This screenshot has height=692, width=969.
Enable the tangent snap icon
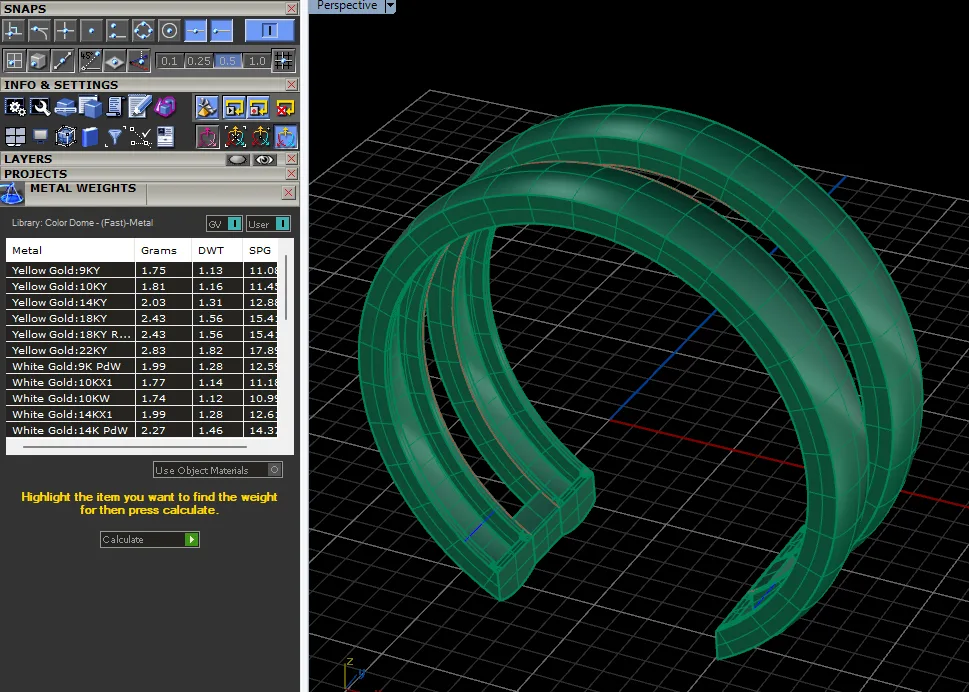click(40, 30)
